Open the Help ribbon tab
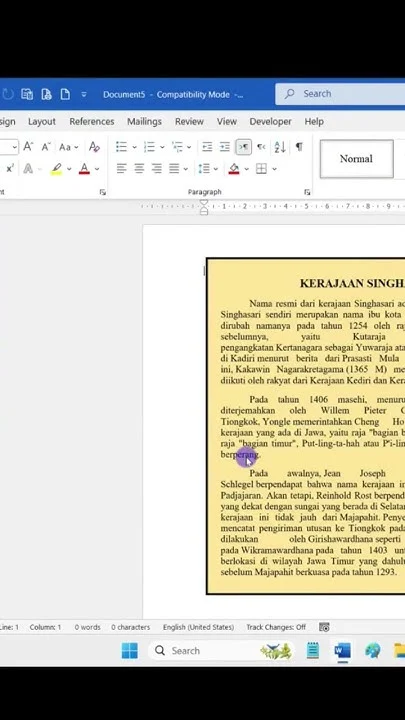This screenshot has height=720, width=405. tap(314, 122)
